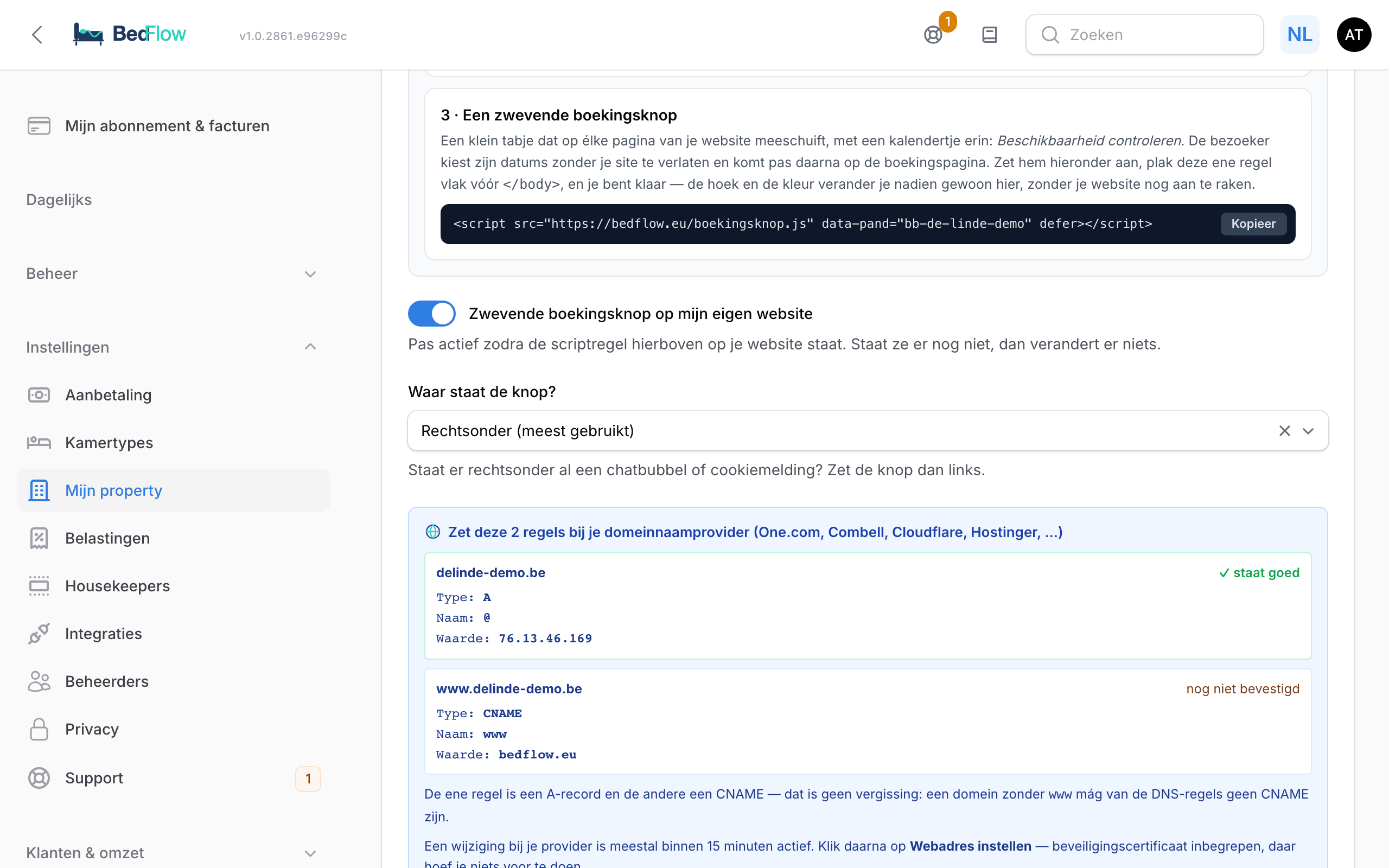Image resolution: width=1389 pixels, height=868 pixels.
Task: Open the AT user avatar
Action: tap(1353, 35)
